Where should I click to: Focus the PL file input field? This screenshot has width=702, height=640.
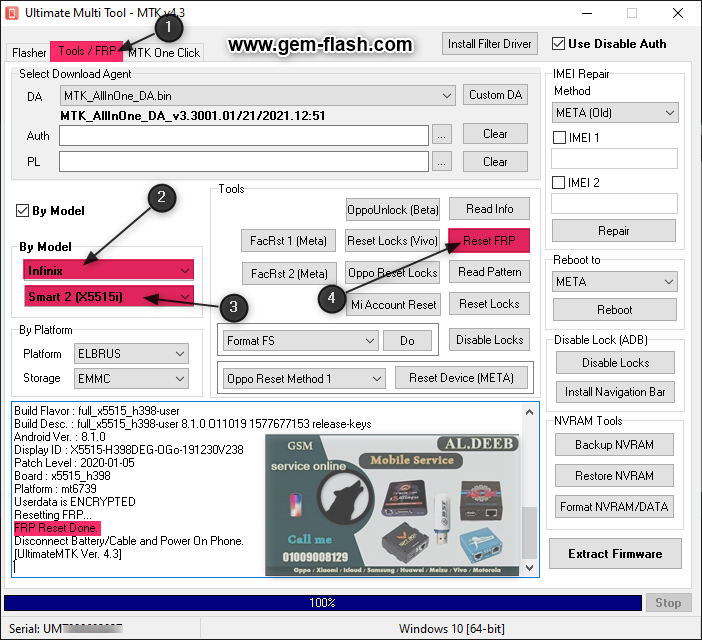pyautogui.click(x=244, y=162)
